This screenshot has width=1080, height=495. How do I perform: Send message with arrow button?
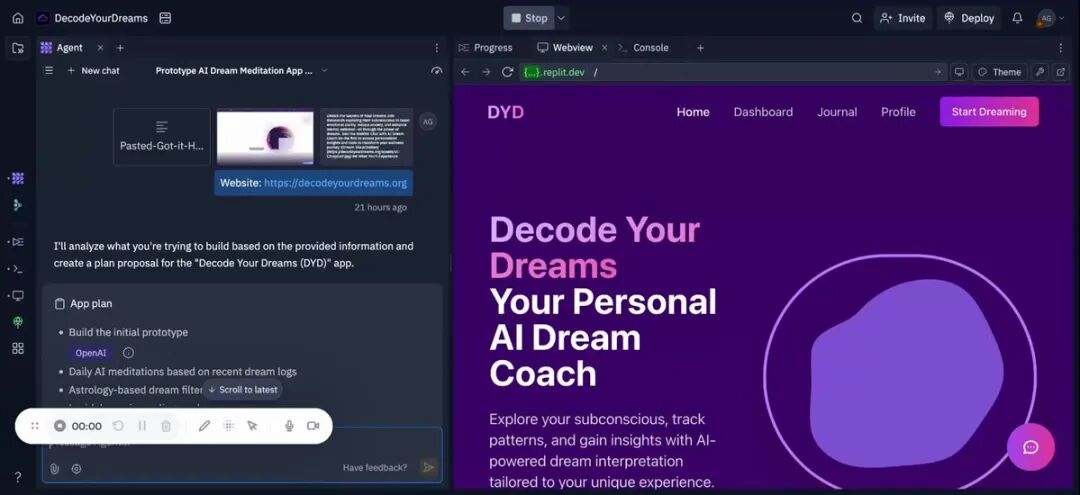[428, 467]
